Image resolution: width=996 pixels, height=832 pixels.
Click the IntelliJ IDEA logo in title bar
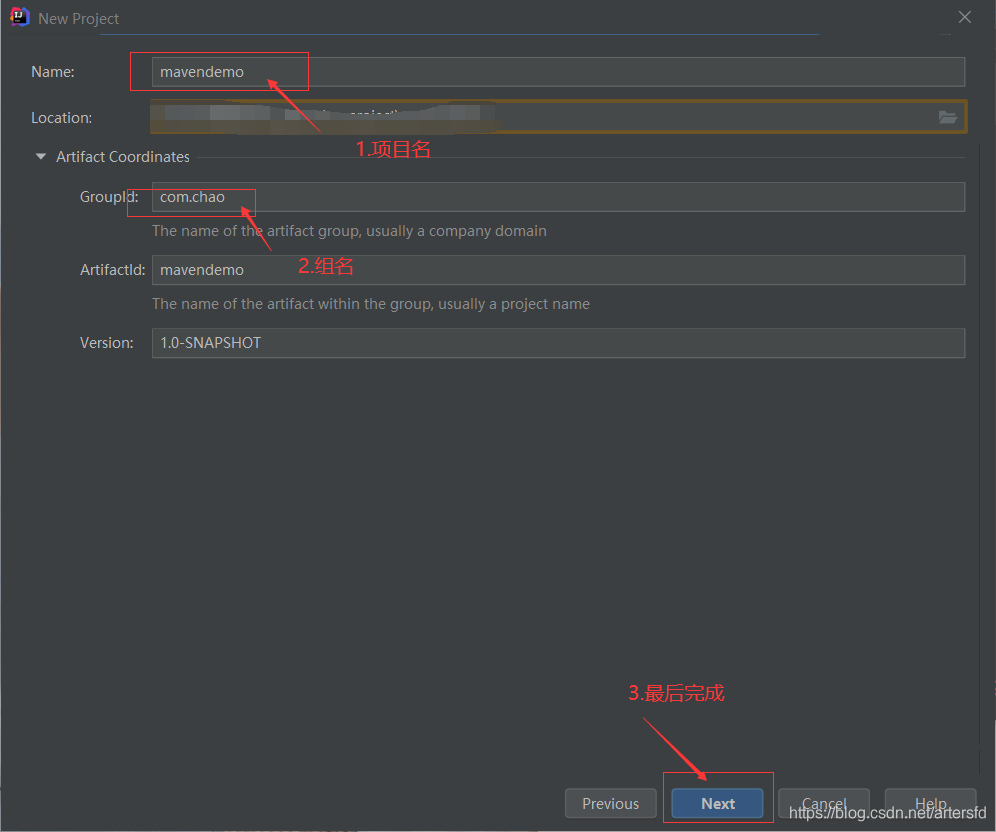[x=20, y=17]
